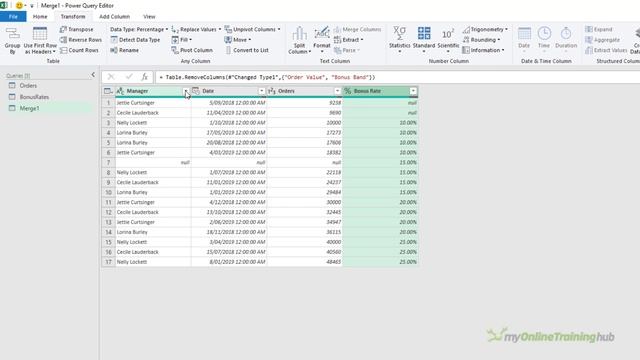Click the Duration column tool
Viewport: 640px width, 360px height.
point(566,40)
